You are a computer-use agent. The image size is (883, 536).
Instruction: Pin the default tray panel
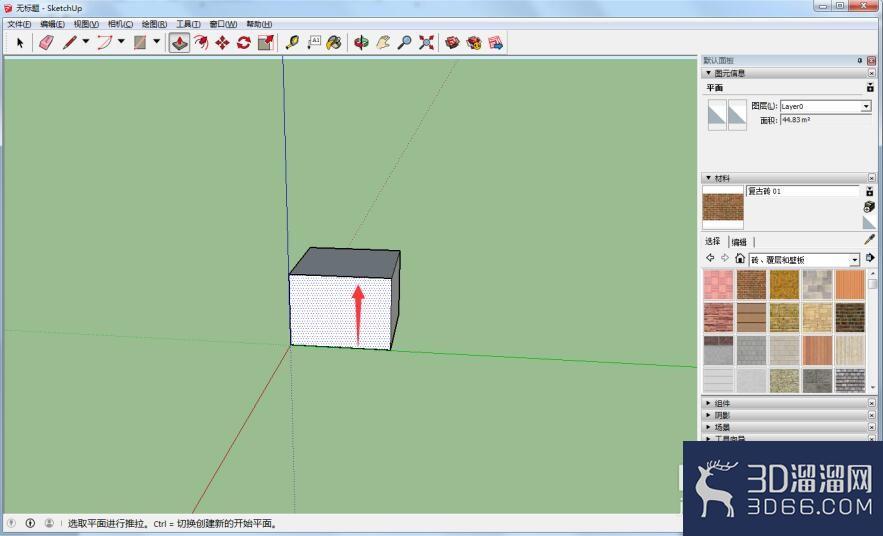[x=860, y=60]
